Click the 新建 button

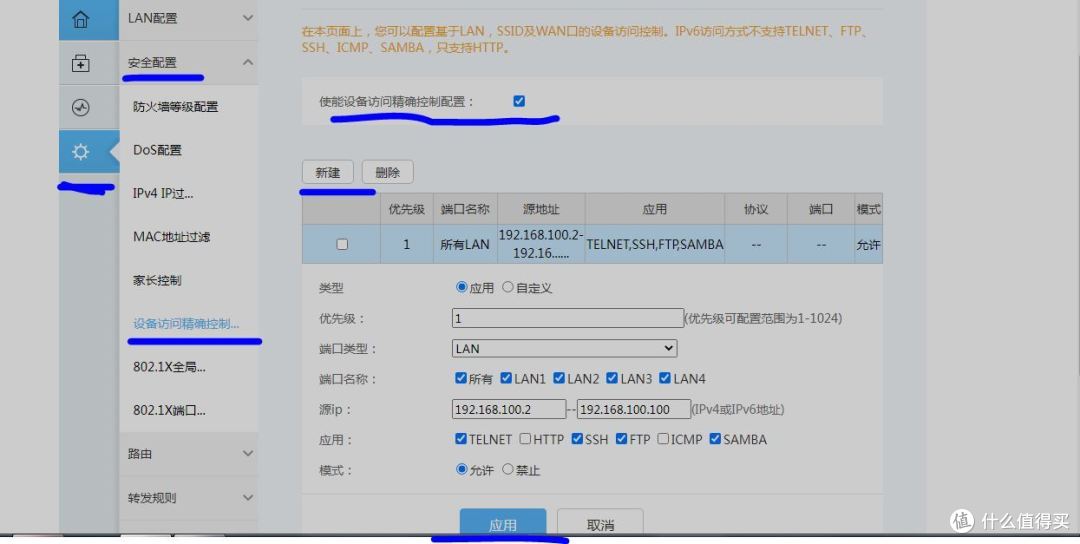click(x=328, y=172)
